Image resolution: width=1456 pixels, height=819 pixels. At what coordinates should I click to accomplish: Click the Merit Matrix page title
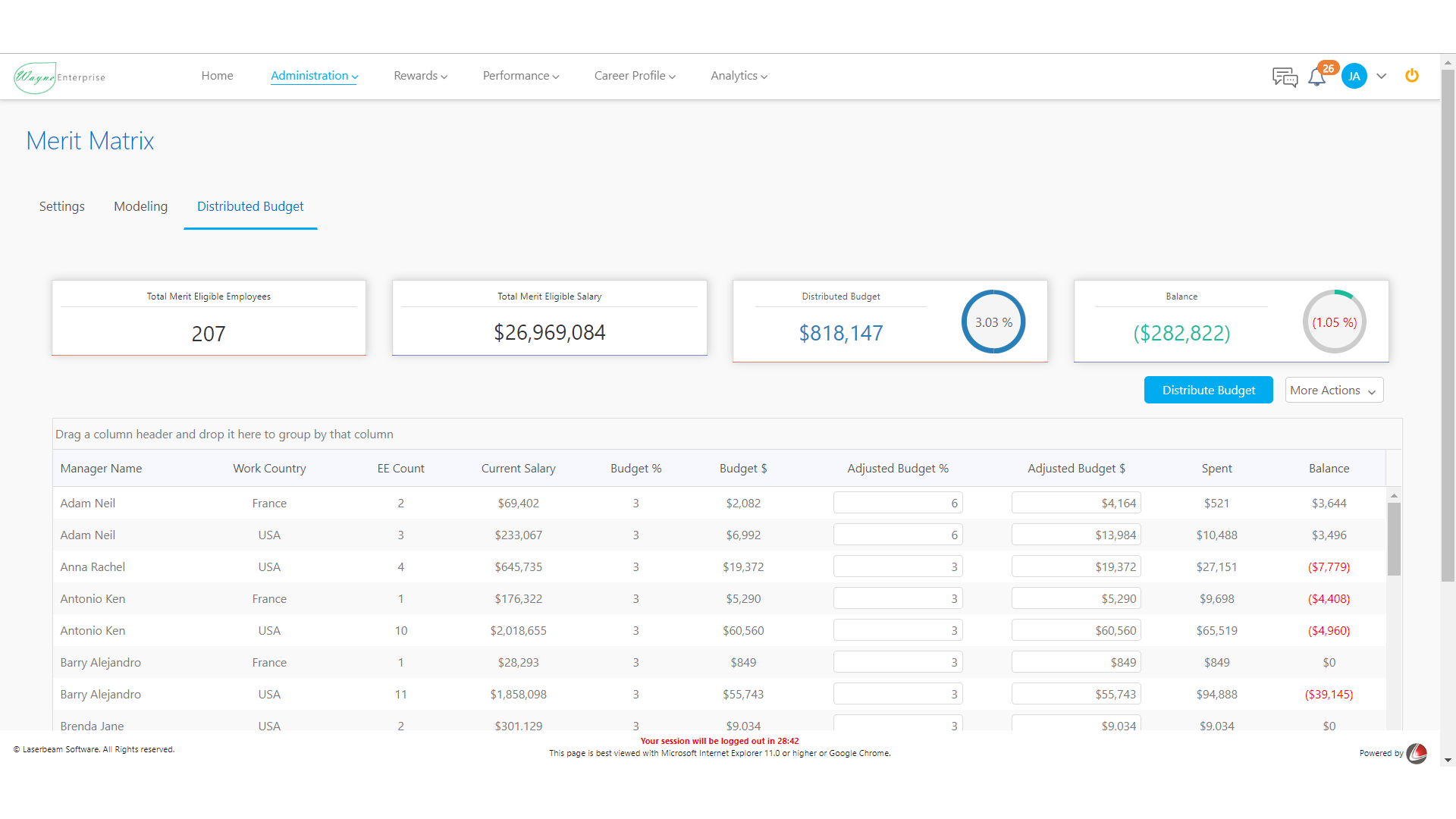[x=90, y=141]
